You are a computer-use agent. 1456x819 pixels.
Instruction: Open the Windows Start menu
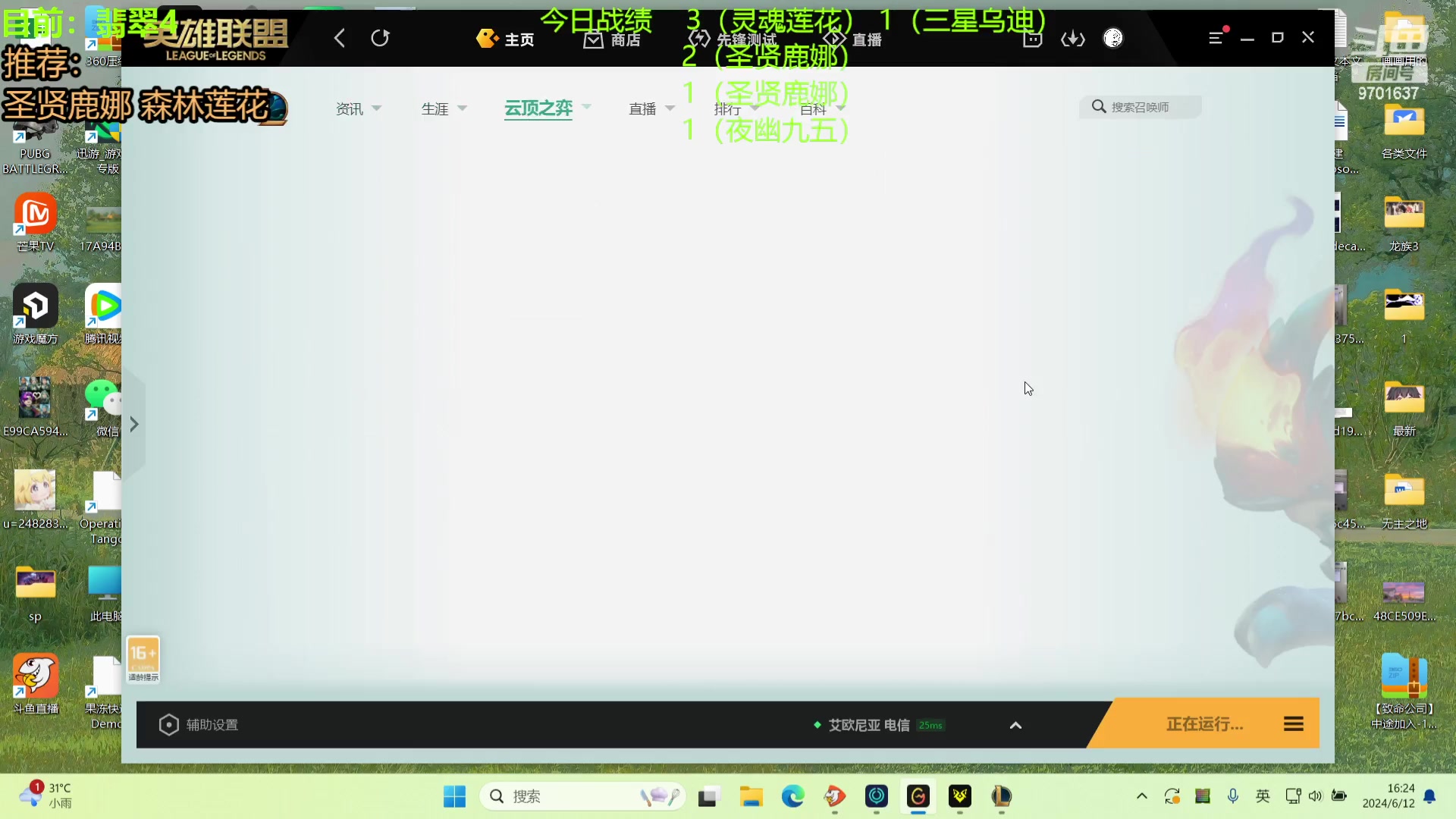click(454, 796)
